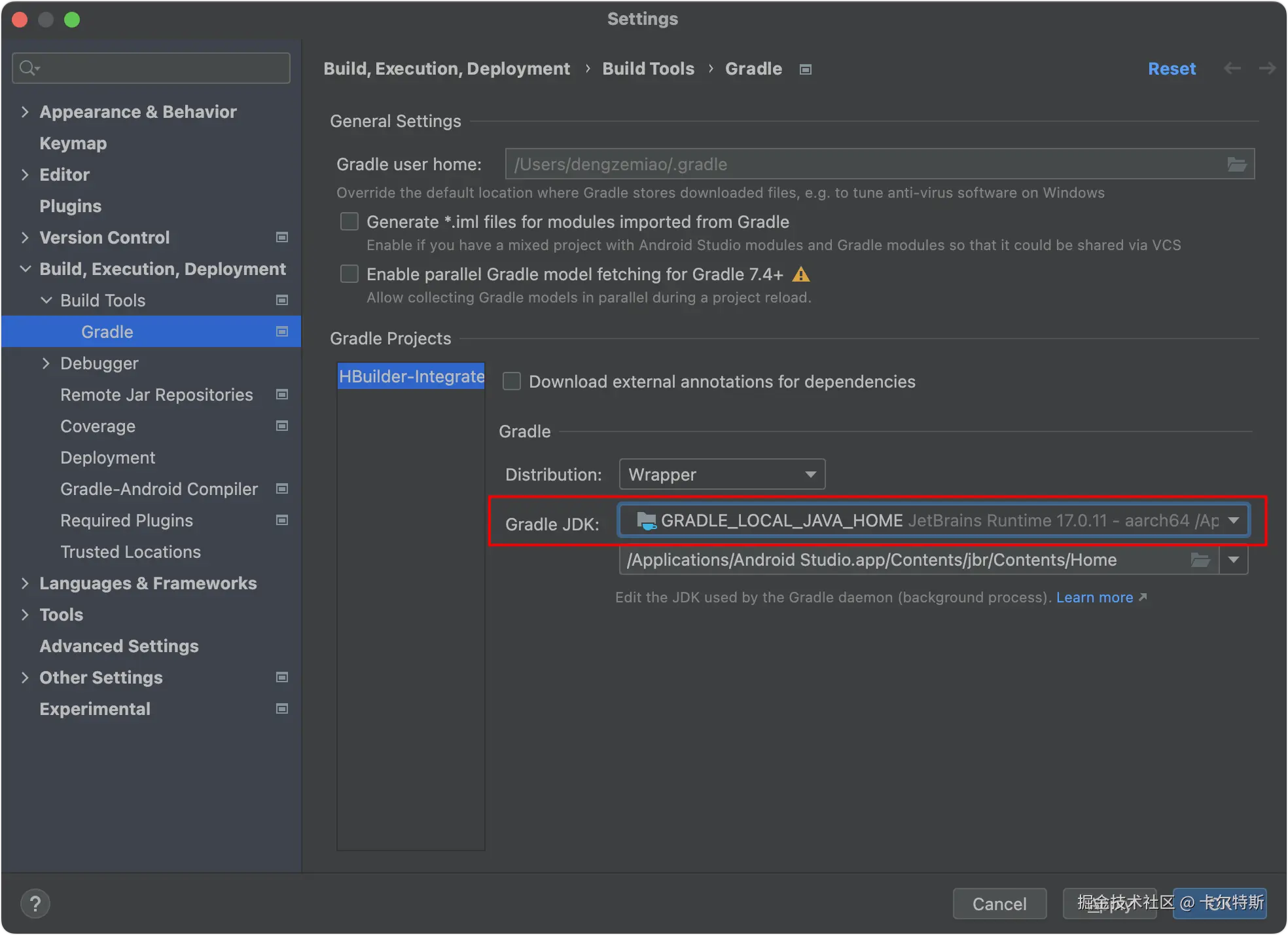
Task: Focus the settings search field
Action: click(151, 68)
